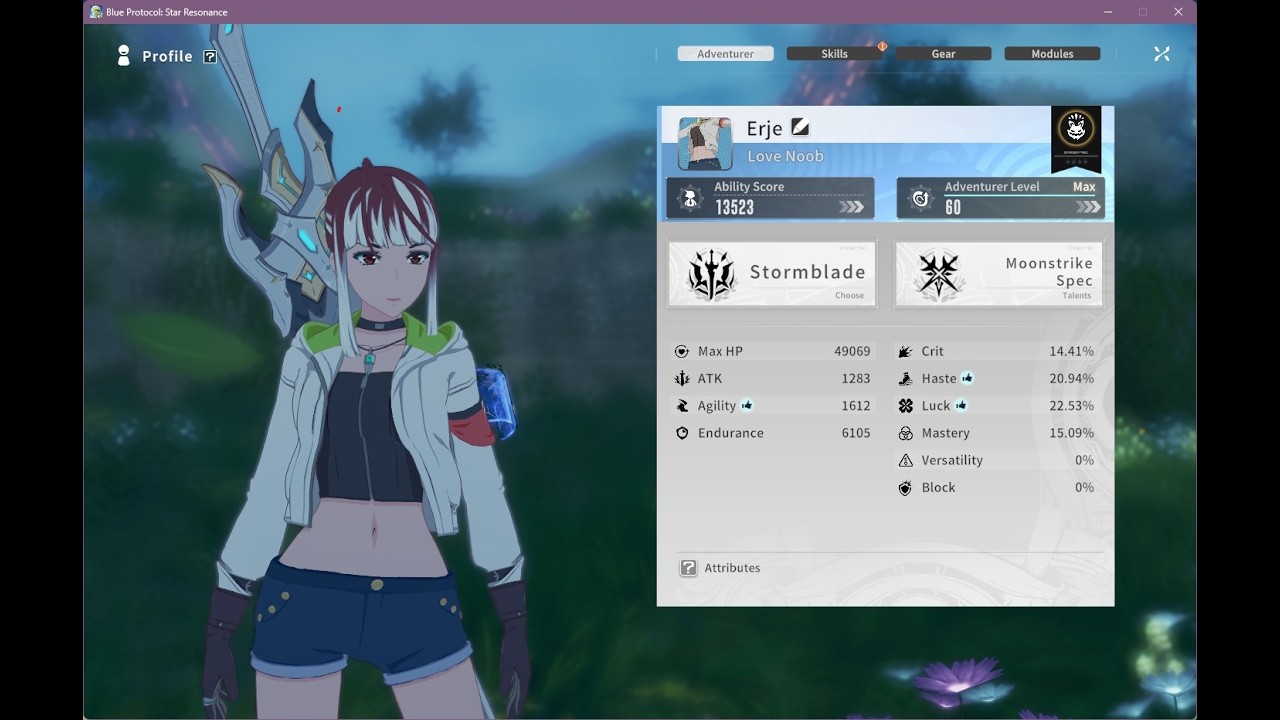Viewport: 1280px width, 720px height.
Task: Click the character avatar portrait thumbnail
Action: 705,144
